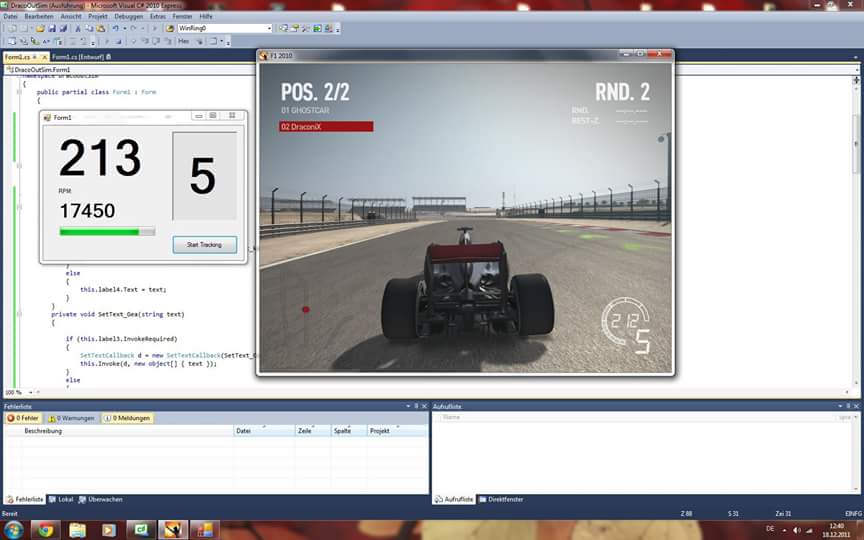Open Windows Explorer from the taskbar
The height and width of the screenshot is (540, 864).
[78, 530]
